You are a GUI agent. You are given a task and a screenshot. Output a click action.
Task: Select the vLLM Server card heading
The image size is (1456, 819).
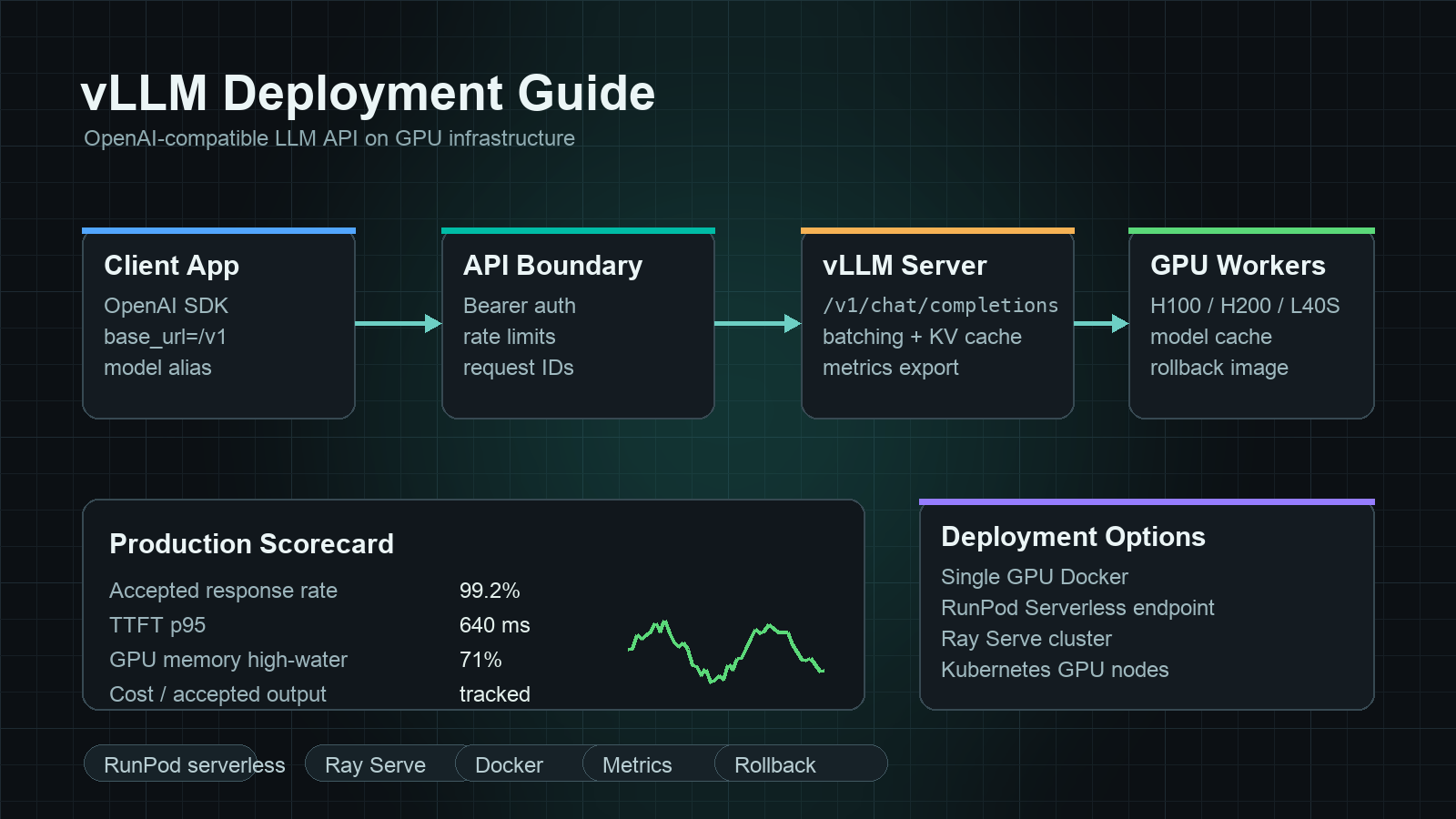(x=905, y=266)
